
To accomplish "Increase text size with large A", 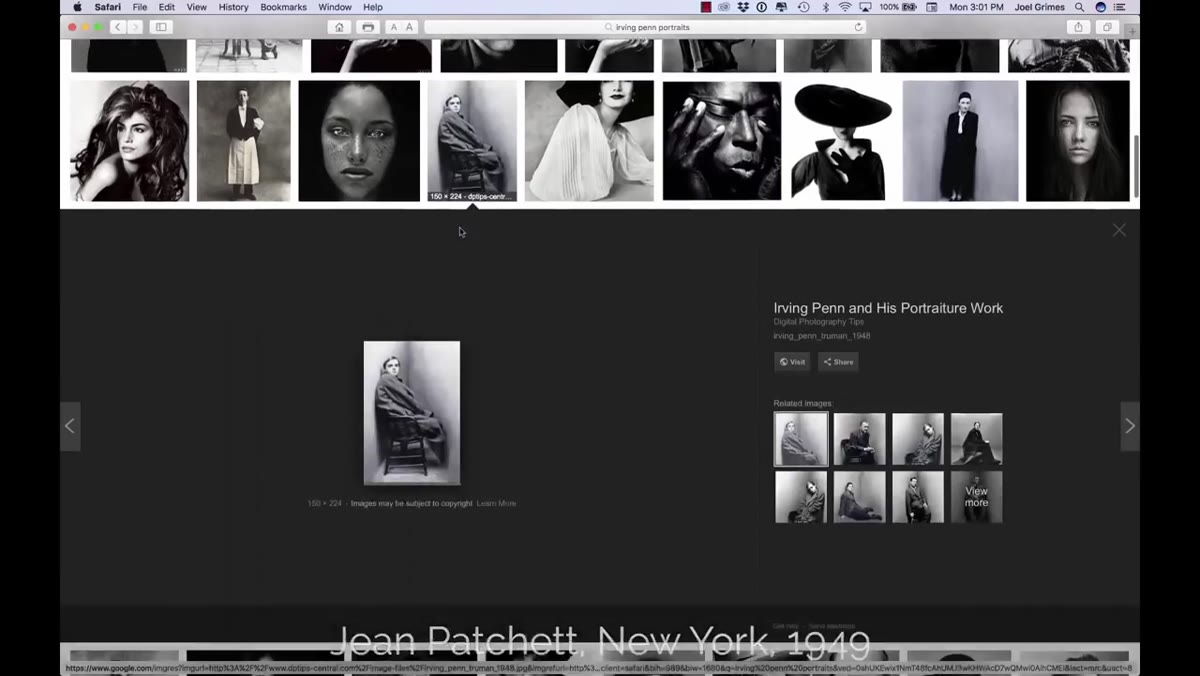I will (x=409, y=27).
